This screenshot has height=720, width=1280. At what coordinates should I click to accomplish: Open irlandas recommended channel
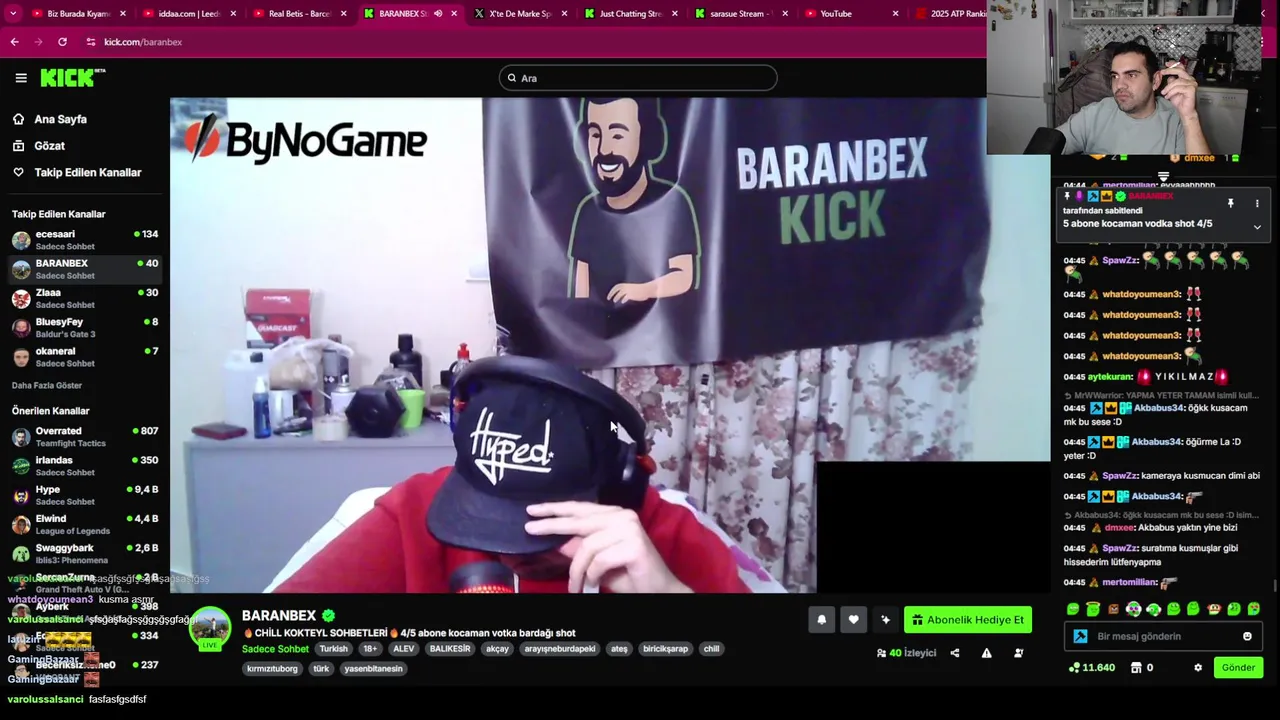coord(84,466)
